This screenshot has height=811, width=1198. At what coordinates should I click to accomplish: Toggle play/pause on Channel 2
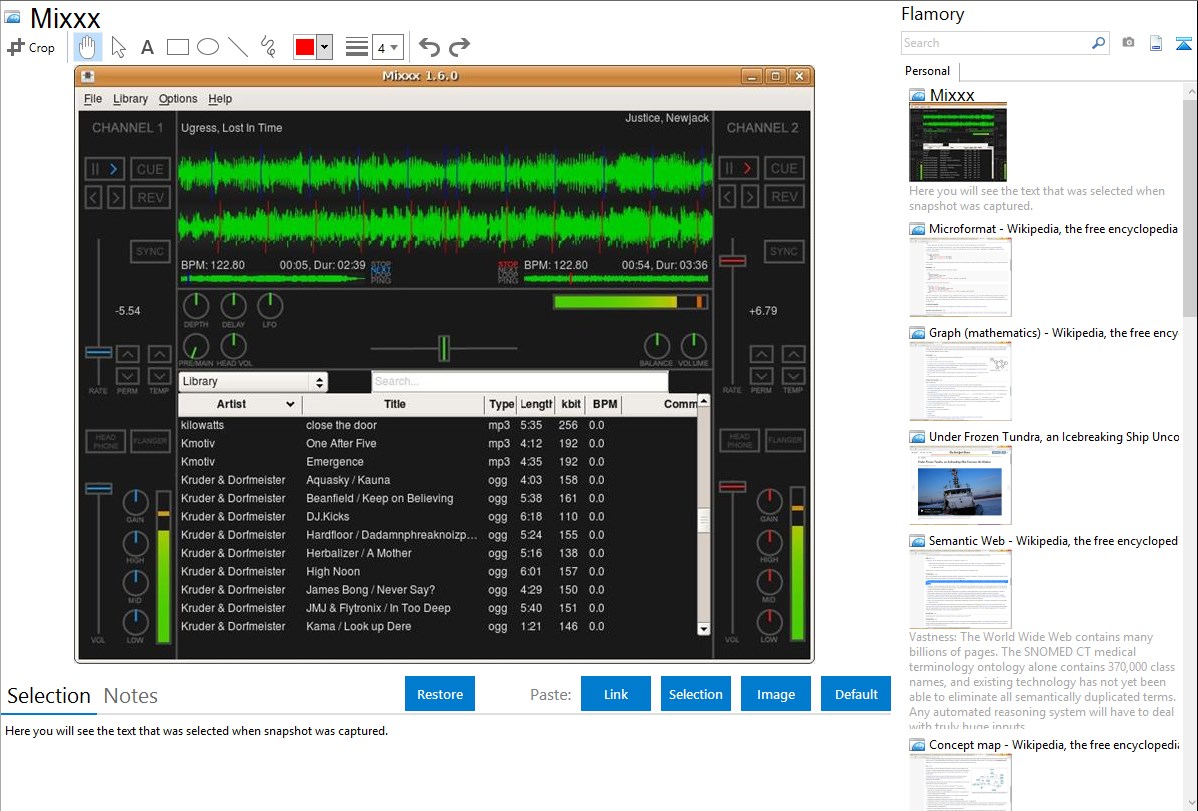coord(739,168)
